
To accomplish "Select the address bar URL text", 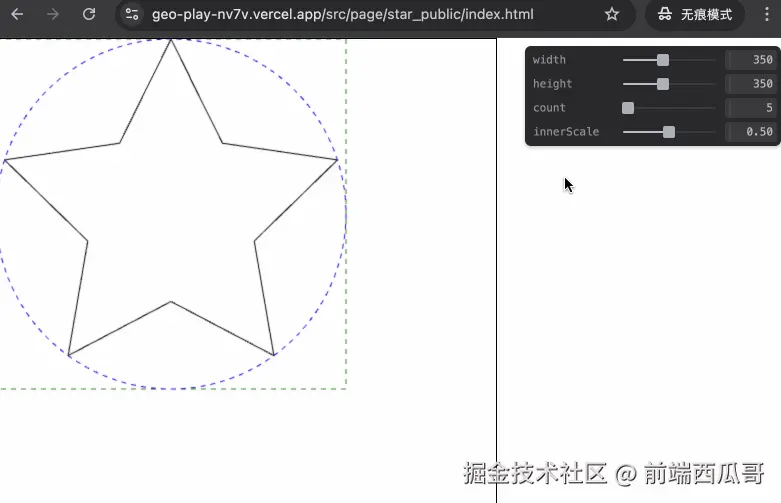I will pos(343,14).
